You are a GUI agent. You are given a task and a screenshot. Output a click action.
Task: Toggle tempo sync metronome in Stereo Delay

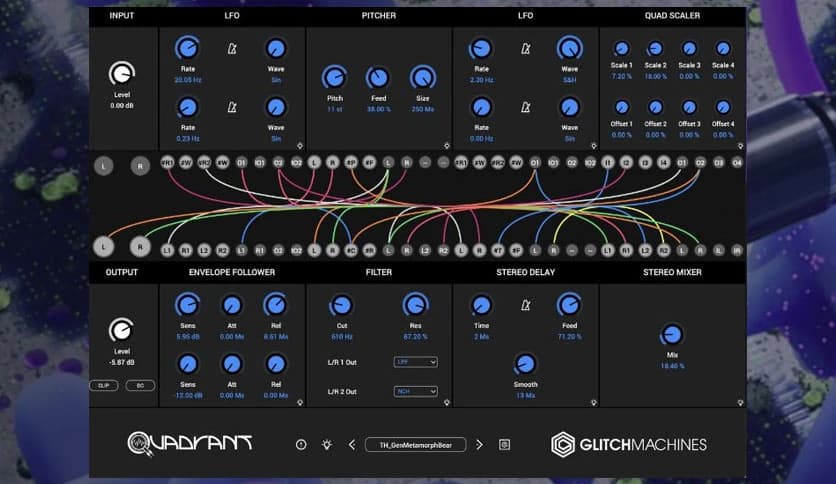coord(526,305)
